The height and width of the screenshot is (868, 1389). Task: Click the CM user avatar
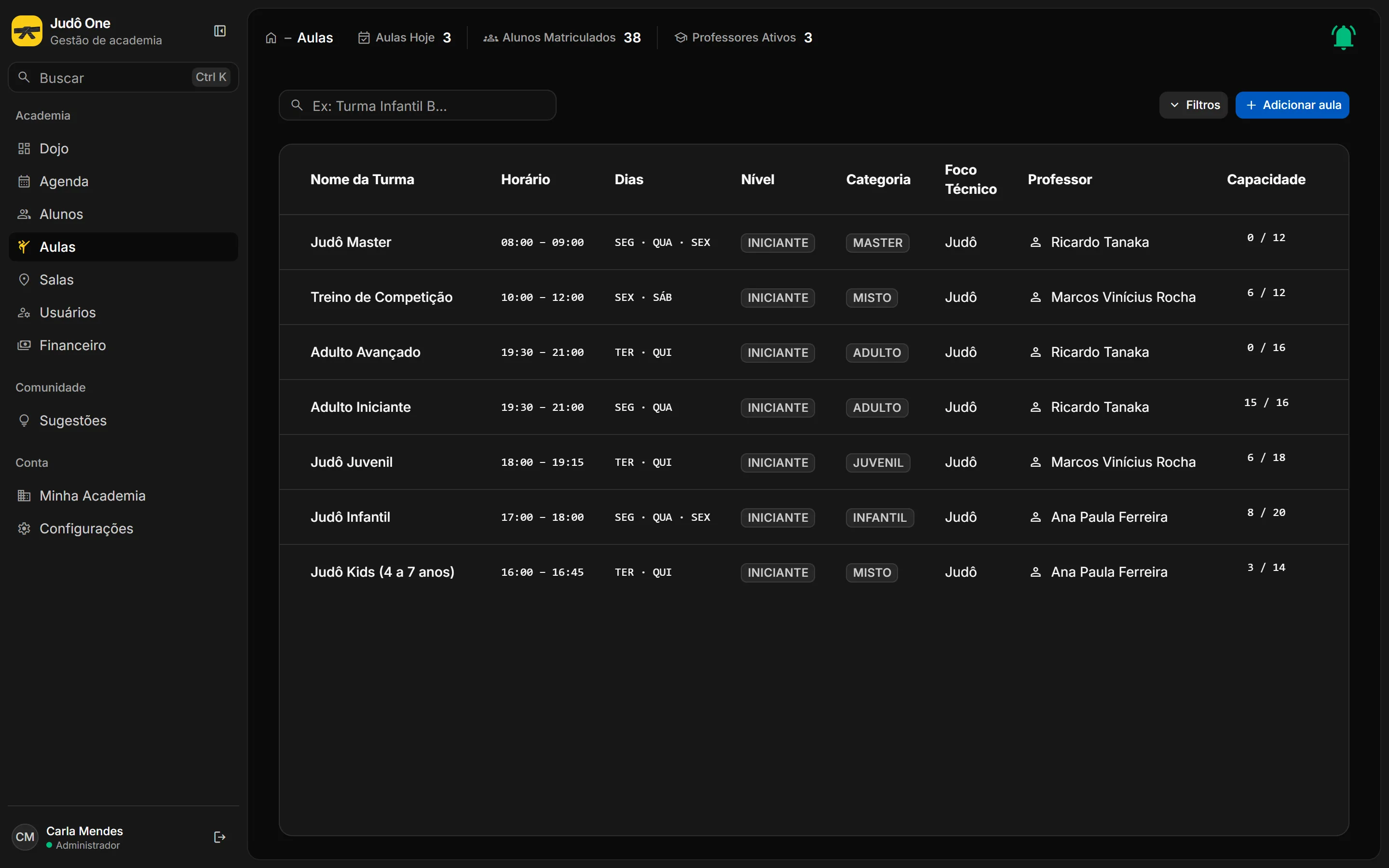tap(25, 837)
